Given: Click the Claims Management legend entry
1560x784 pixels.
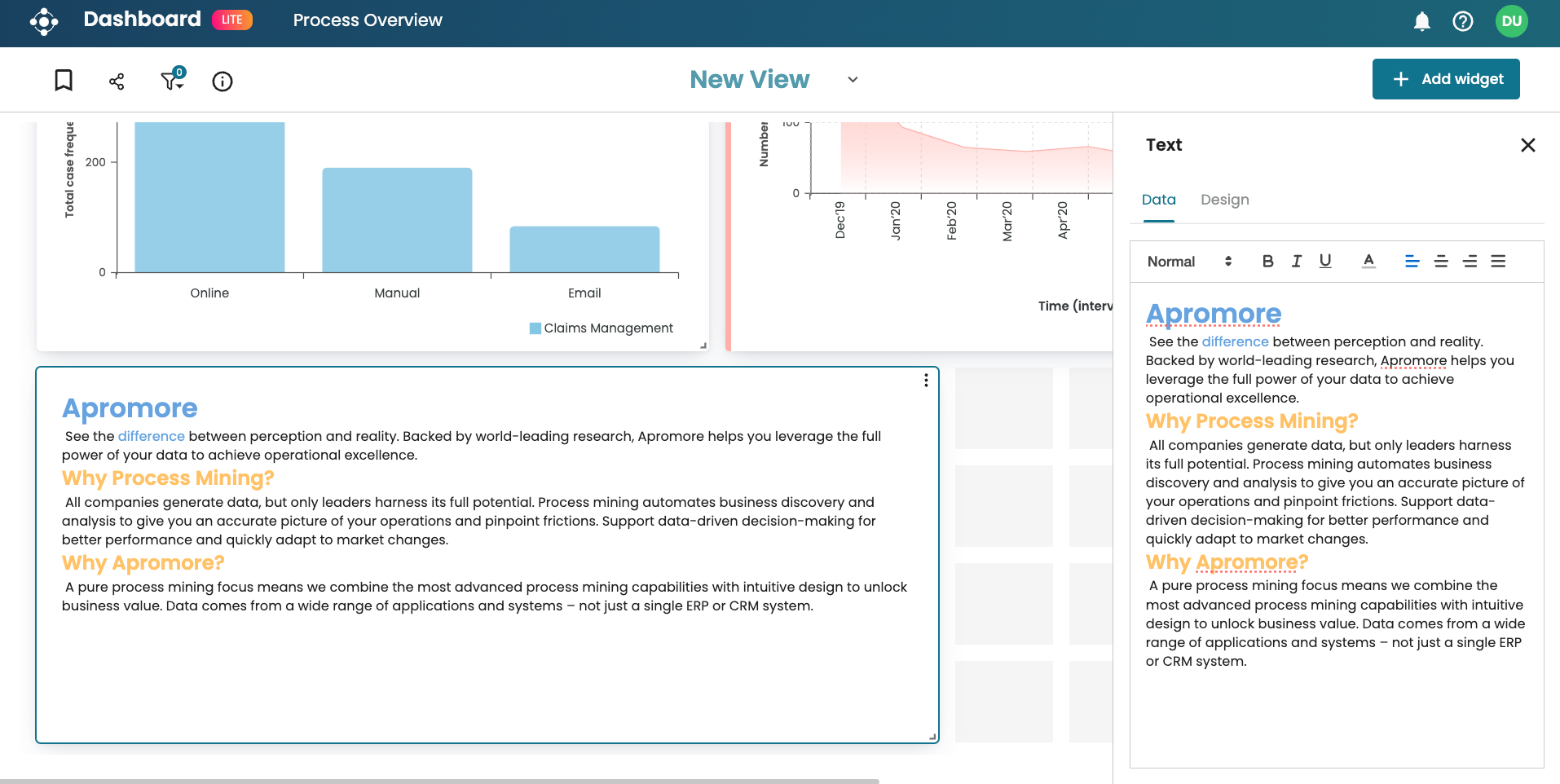Looking at the screenshot, I should 602,328.
